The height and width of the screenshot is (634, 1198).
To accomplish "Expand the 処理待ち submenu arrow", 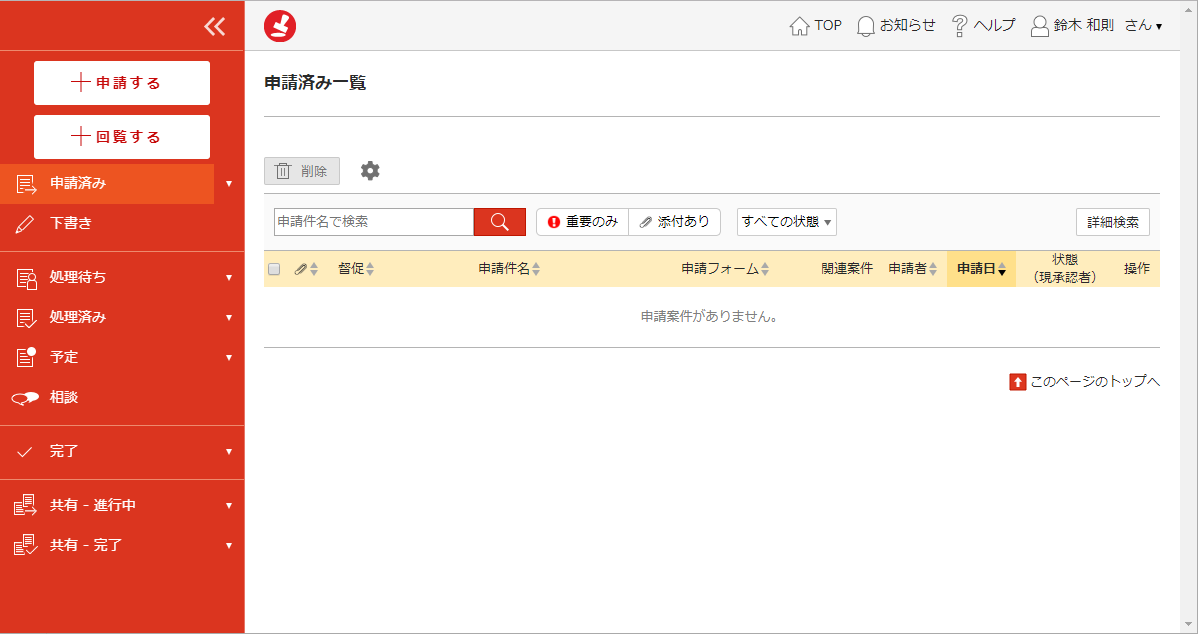I will pyautogui.click(x=228, y=277).
